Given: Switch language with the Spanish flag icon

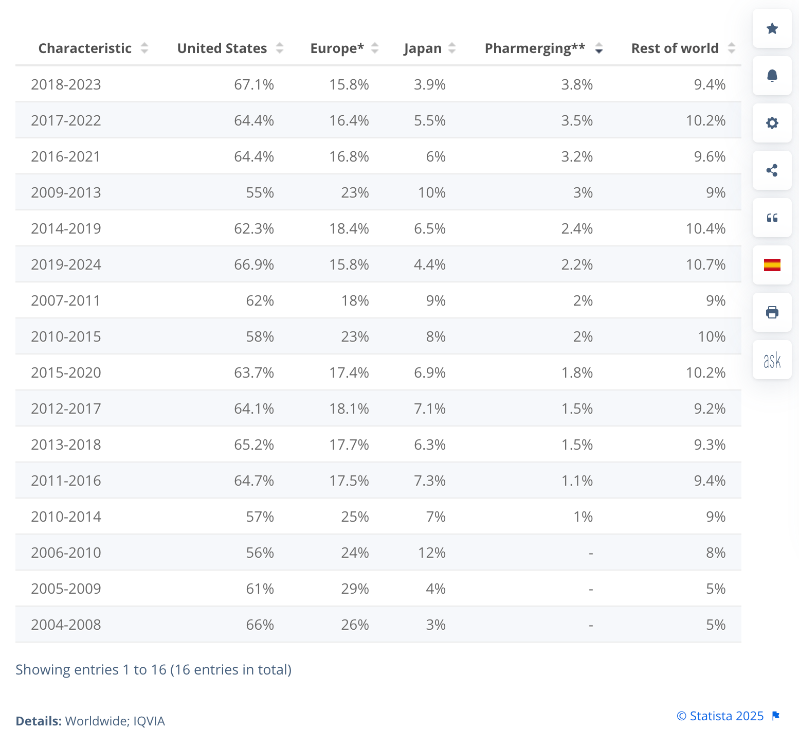Looking at the screenshot, I should pos(772,265).
